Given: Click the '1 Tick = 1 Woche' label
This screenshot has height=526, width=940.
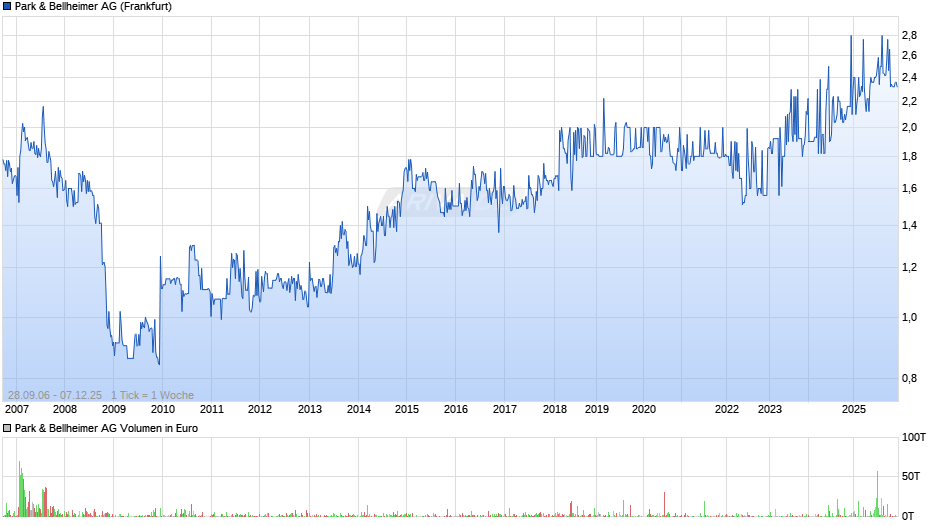Looking at the screenshot, I should pyautogui.click(x=152, y=395).
